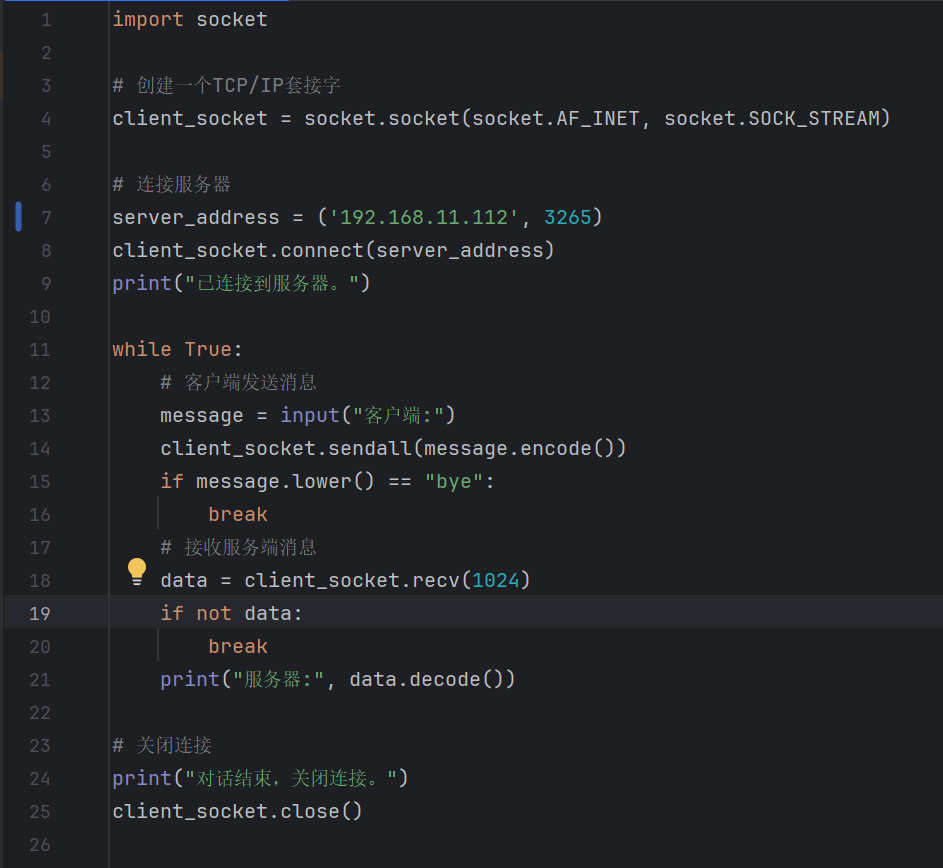The image size is (943, 868).
Task: Click the blue change marker beside line 7
Action: point(18,217)
